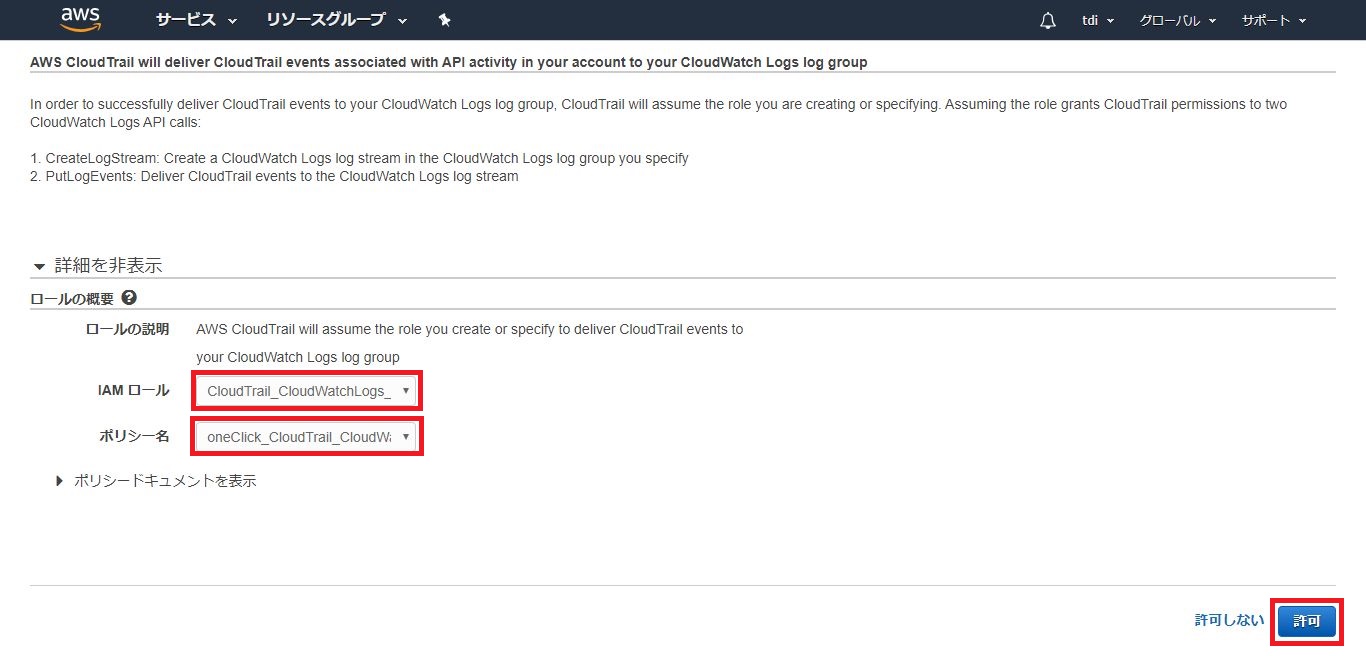Click the ポリシードキュメントを表示 text
This screenshot has height=656, width=1366.
pos(165,481)
